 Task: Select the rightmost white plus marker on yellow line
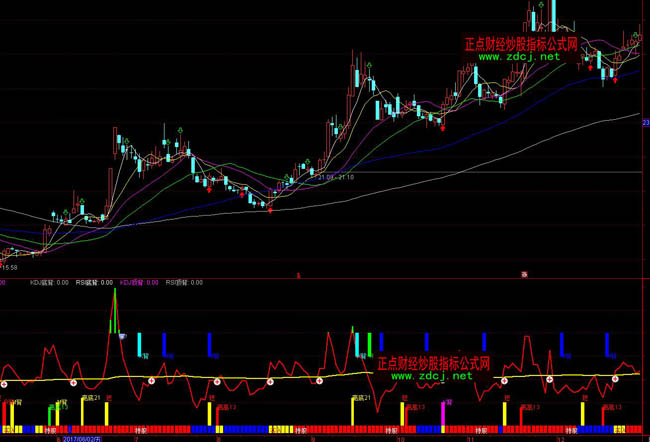pyautogui.click(x=614, y=378)
